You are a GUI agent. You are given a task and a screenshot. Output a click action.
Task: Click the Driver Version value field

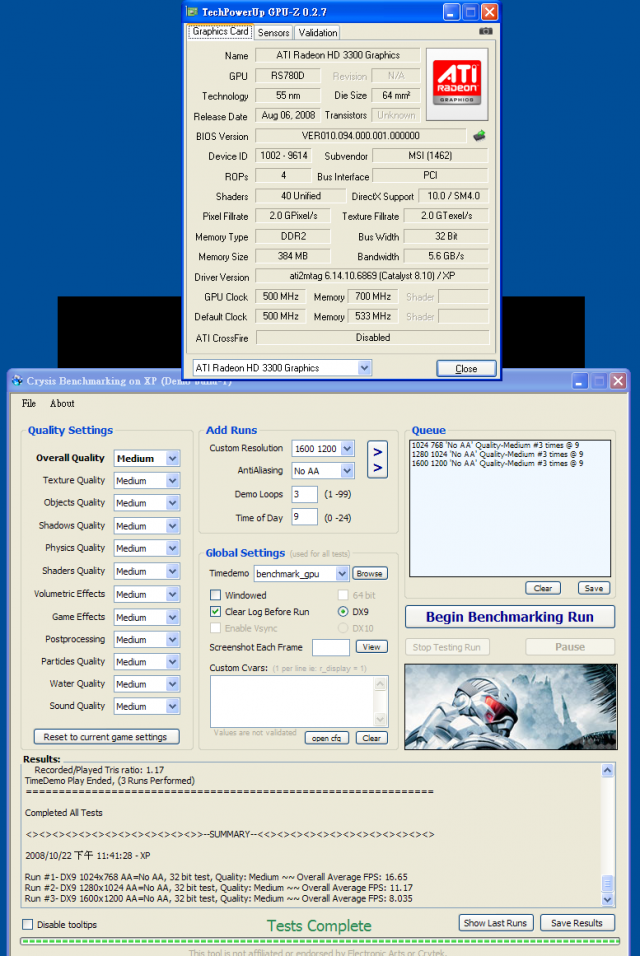click(x=372, y=276)
